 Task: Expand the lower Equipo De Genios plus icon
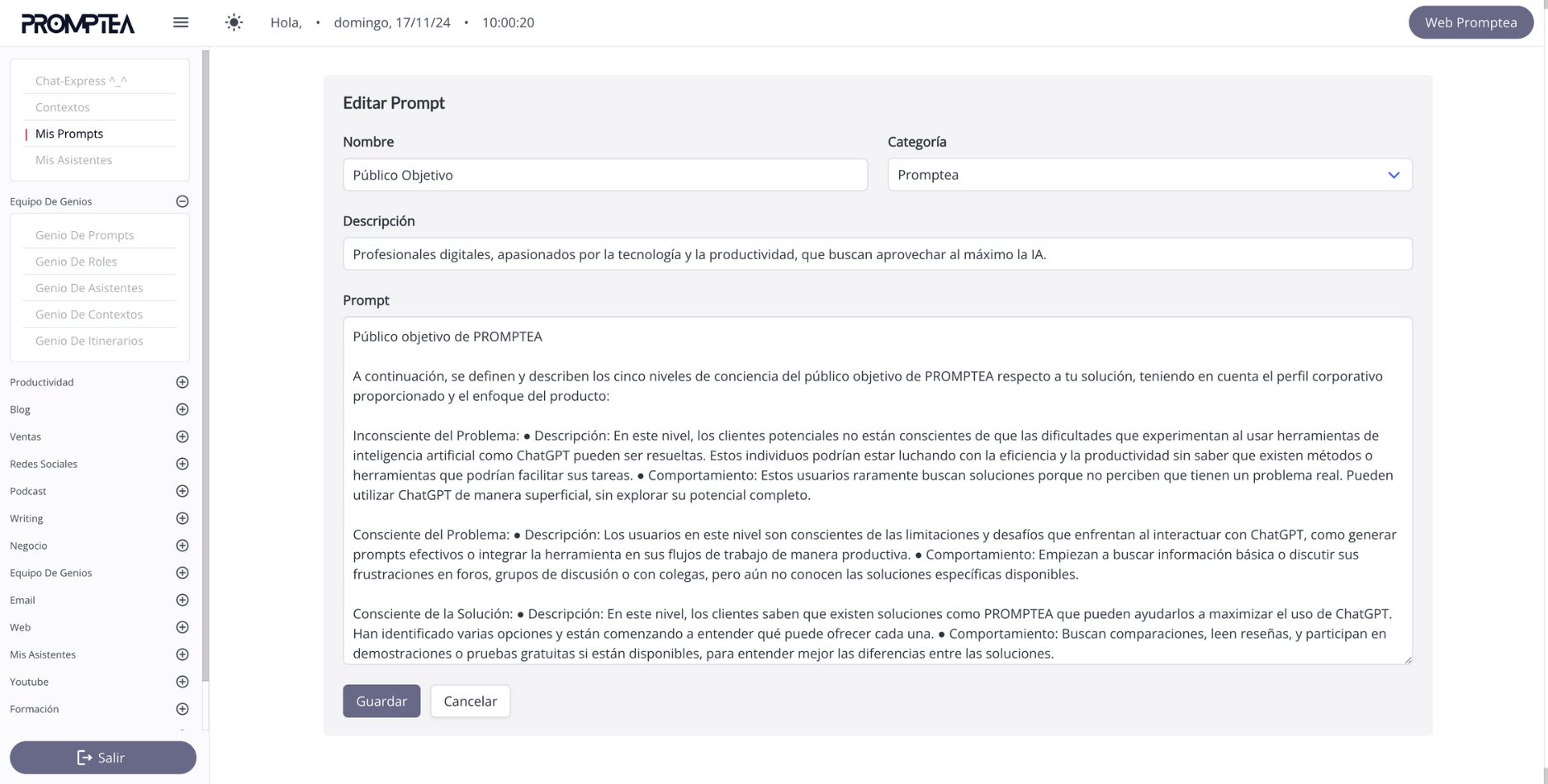(182, 573)
